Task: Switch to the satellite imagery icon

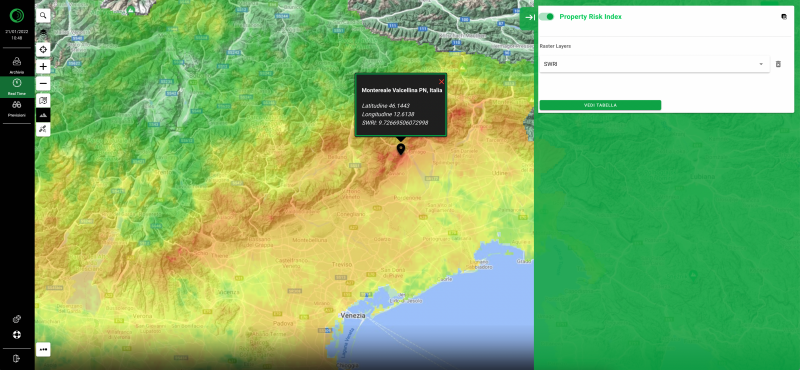Action: (43, 130)
